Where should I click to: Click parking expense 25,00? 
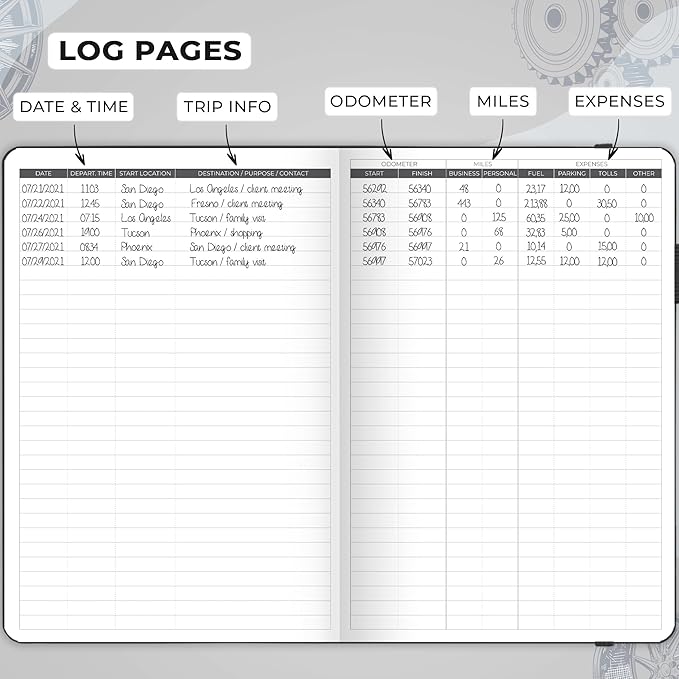[569, 218]
